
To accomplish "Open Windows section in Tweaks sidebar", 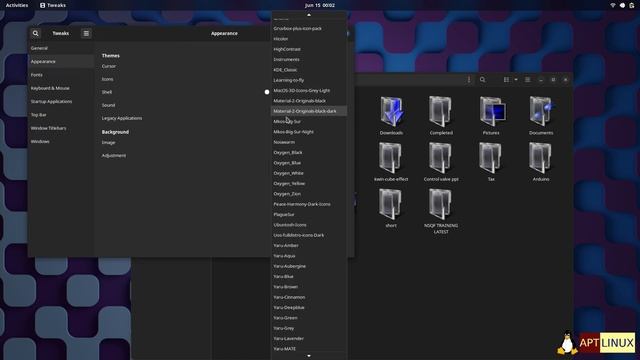I will 61,142.
